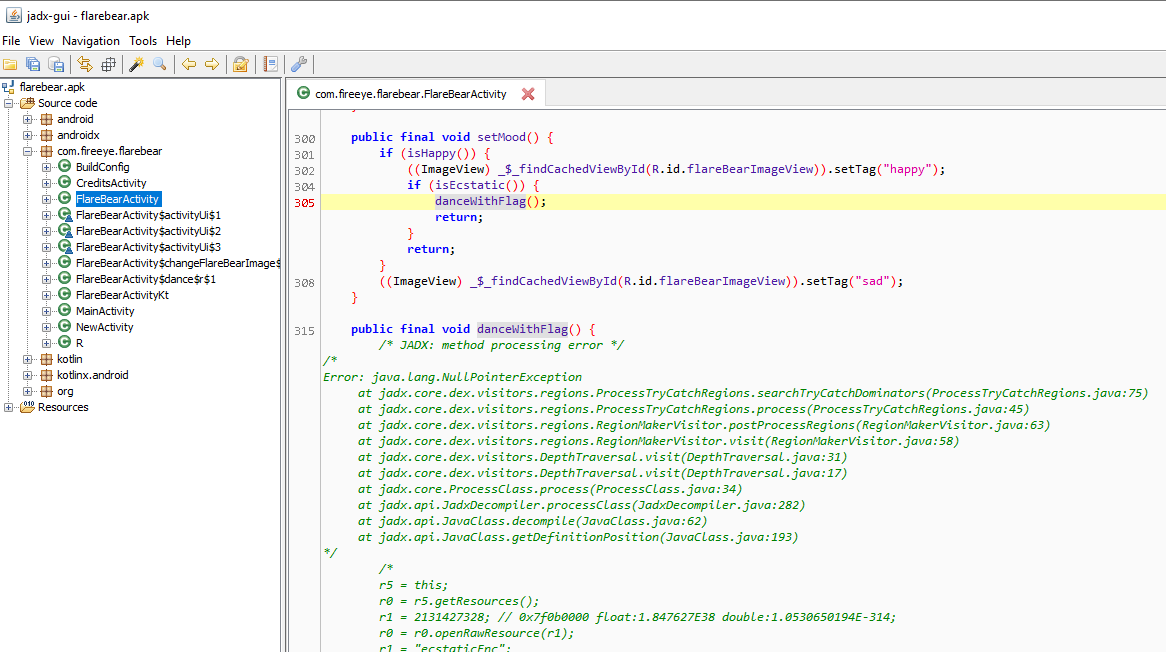The image size is (1166, 652).
Task: Click the setMood method name
Action: tap(501, 137)
